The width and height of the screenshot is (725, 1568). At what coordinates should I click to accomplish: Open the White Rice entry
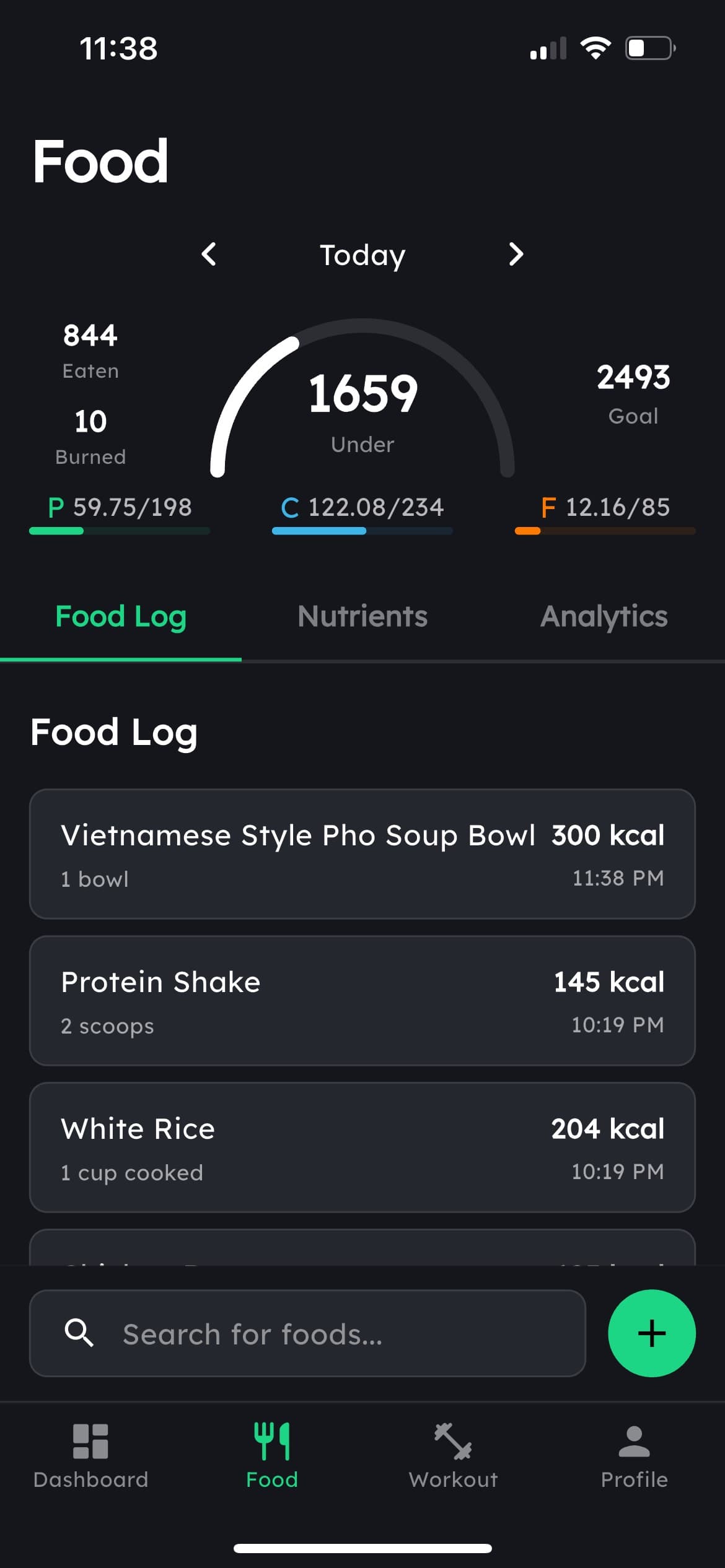[362, 1148]
